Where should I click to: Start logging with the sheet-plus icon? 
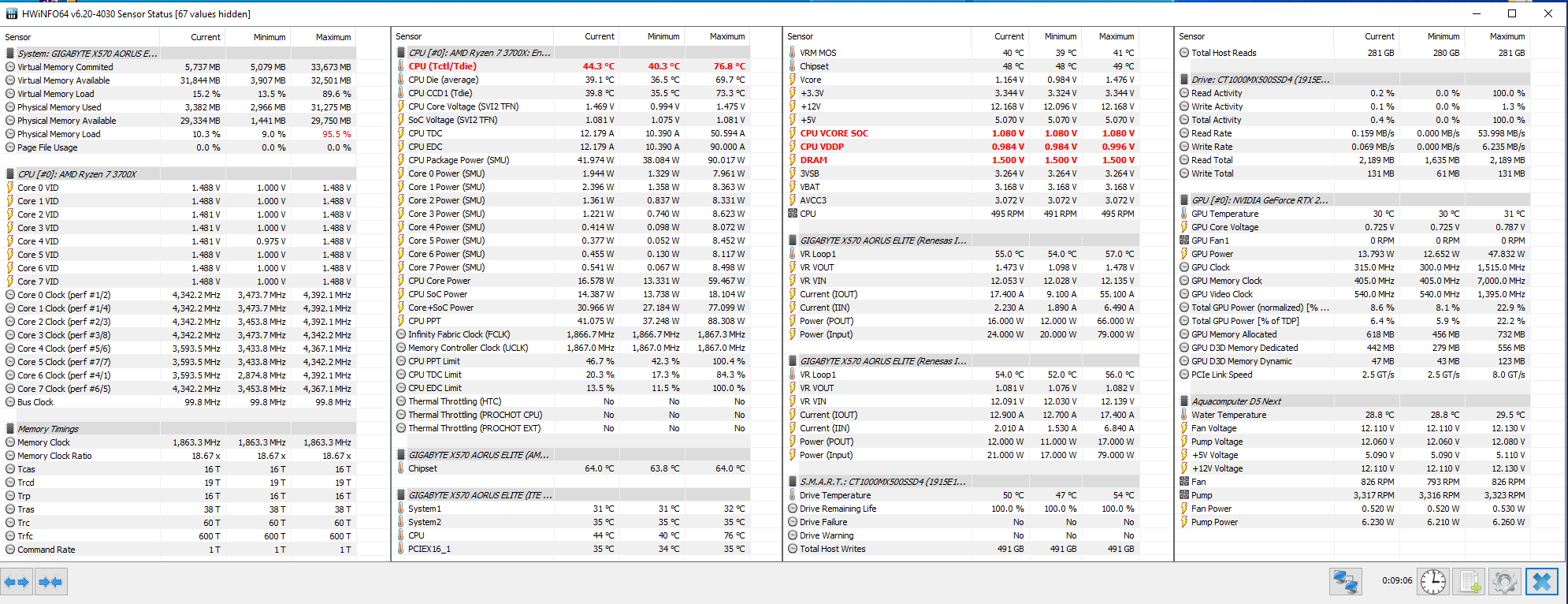[1469, 582]
